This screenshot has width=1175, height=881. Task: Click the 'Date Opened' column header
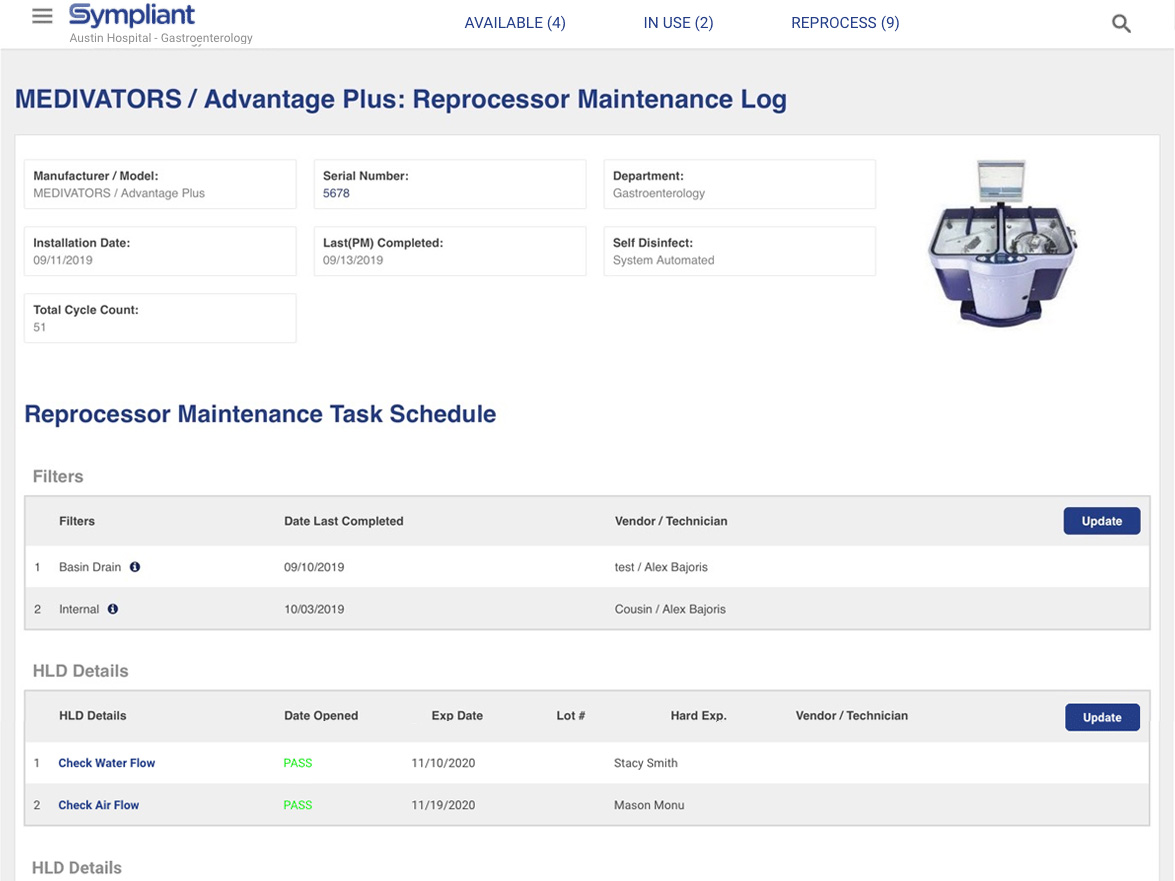point(321,715)
